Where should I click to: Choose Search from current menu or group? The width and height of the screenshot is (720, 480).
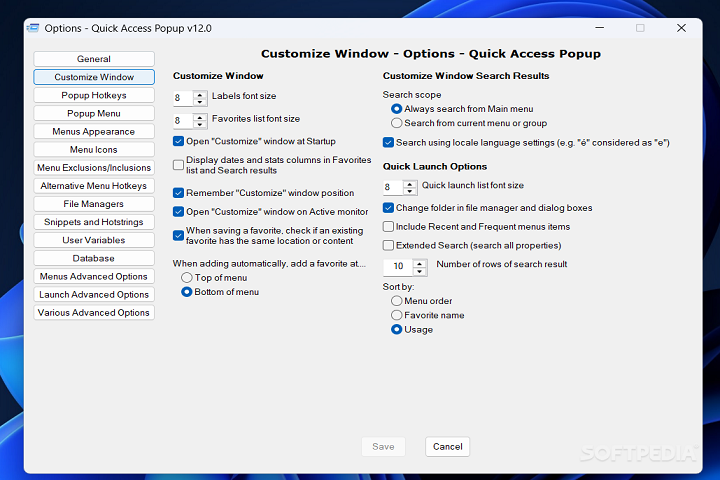click(397, 123)
